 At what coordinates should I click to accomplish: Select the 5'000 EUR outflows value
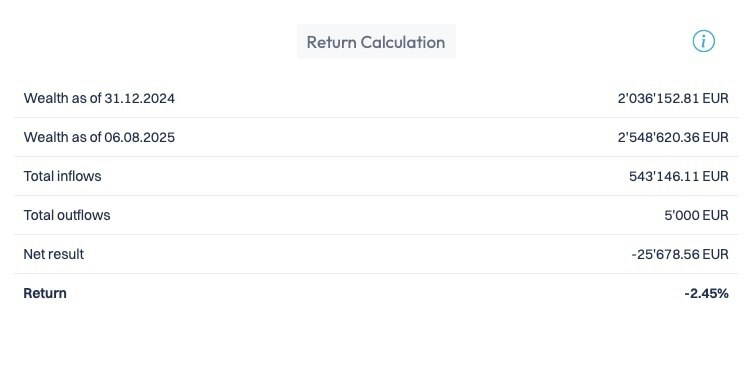[696, 215]
